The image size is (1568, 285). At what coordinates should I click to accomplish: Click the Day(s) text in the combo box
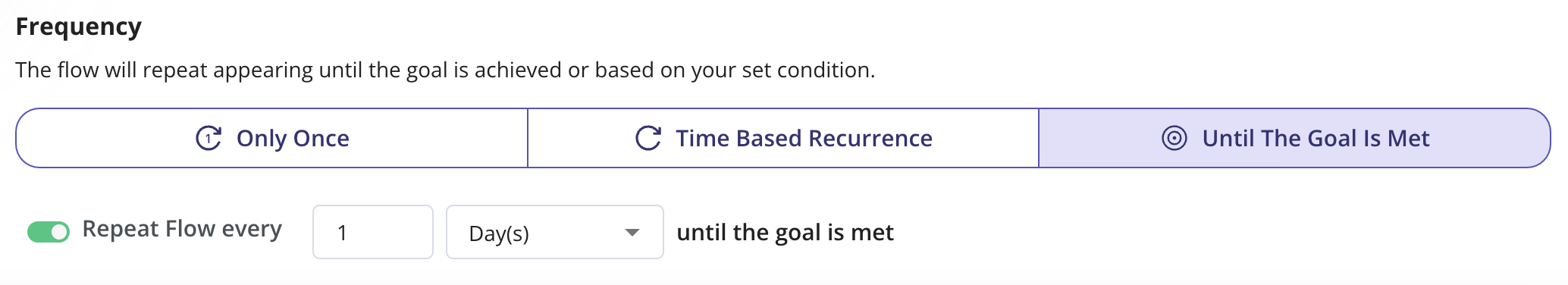(x=499, y=233)
